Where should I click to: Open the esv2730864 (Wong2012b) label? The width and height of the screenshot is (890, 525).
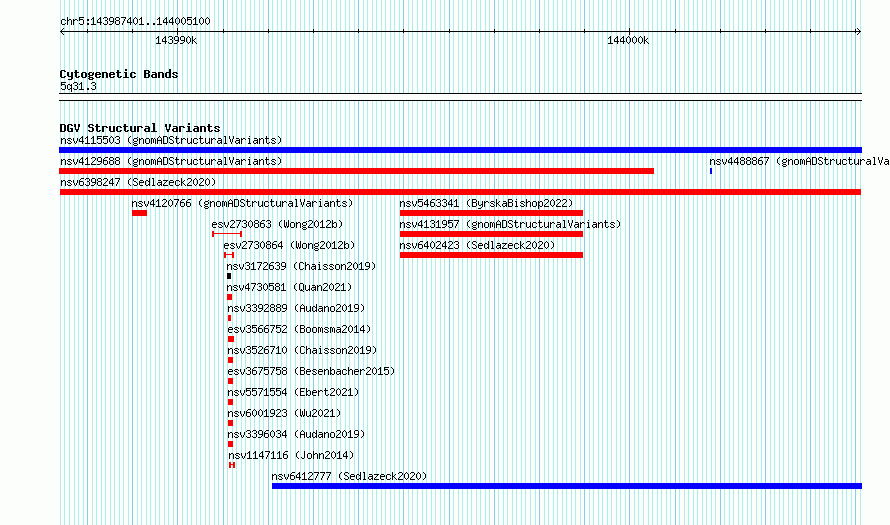coord(289,245)
